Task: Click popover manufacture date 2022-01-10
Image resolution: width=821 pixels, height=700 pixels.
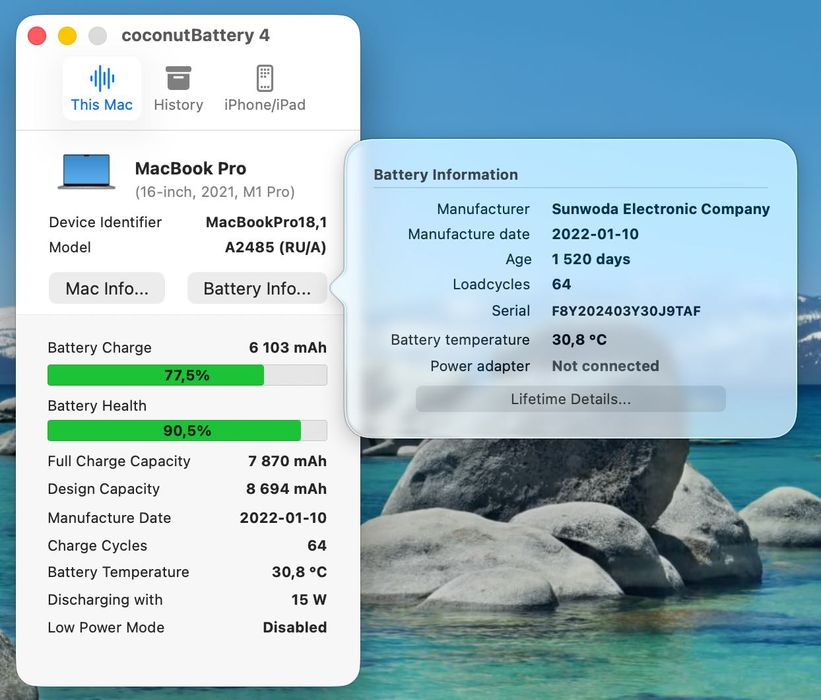Action: click(595, 234)
